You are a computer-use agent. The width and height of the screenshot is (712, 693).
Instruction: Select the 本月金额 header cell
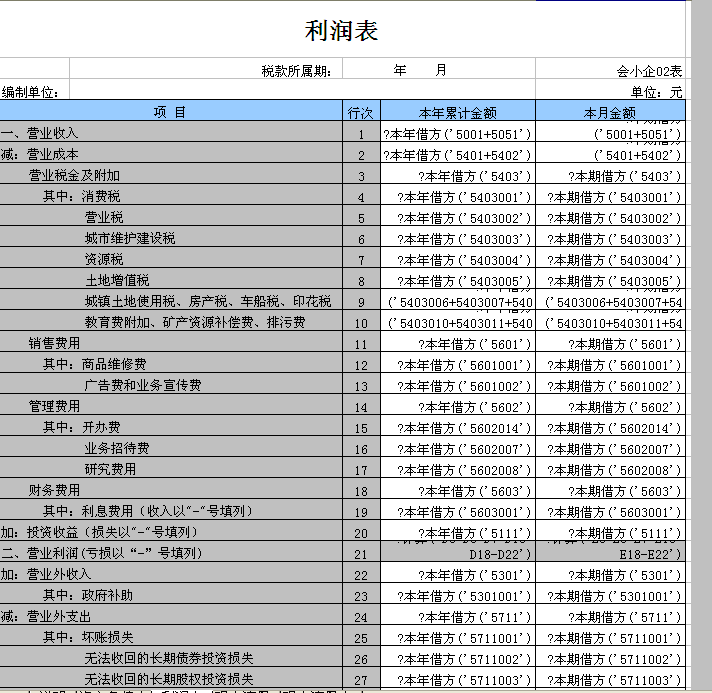pyautogui.click(x=609, y=112)
